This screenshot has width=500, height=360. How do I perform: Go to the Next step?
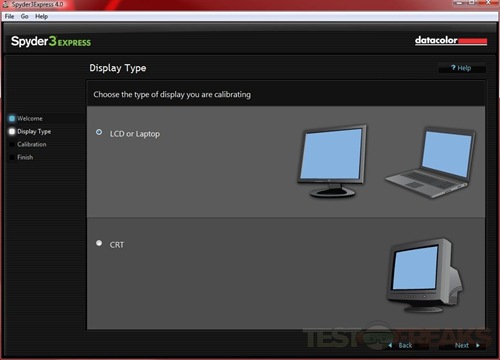[x=462, y=345]
